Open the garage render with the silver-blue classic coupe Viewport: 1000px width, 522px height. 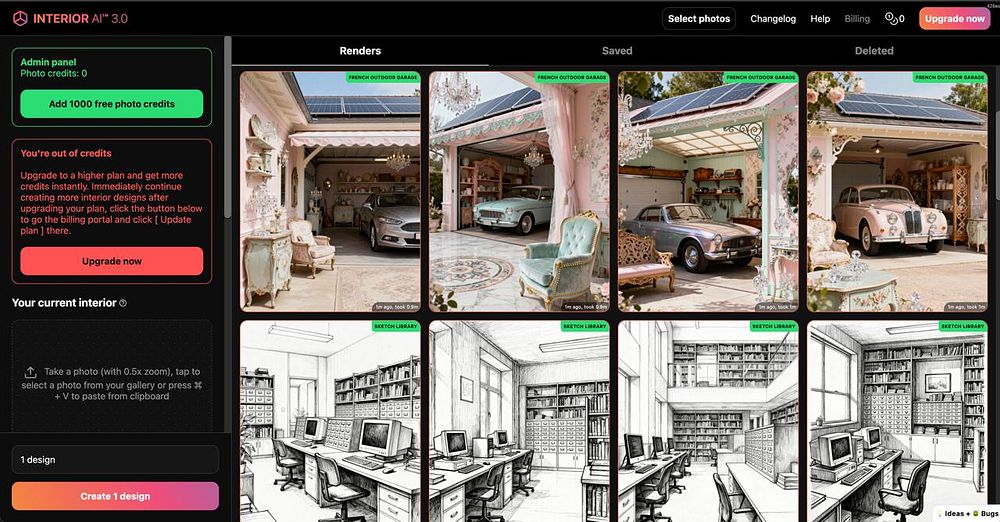(x=708, y=191)
